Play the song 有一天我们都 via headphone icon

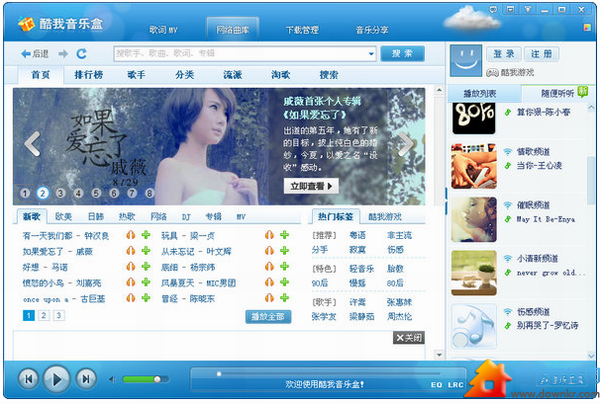point(131,235)
